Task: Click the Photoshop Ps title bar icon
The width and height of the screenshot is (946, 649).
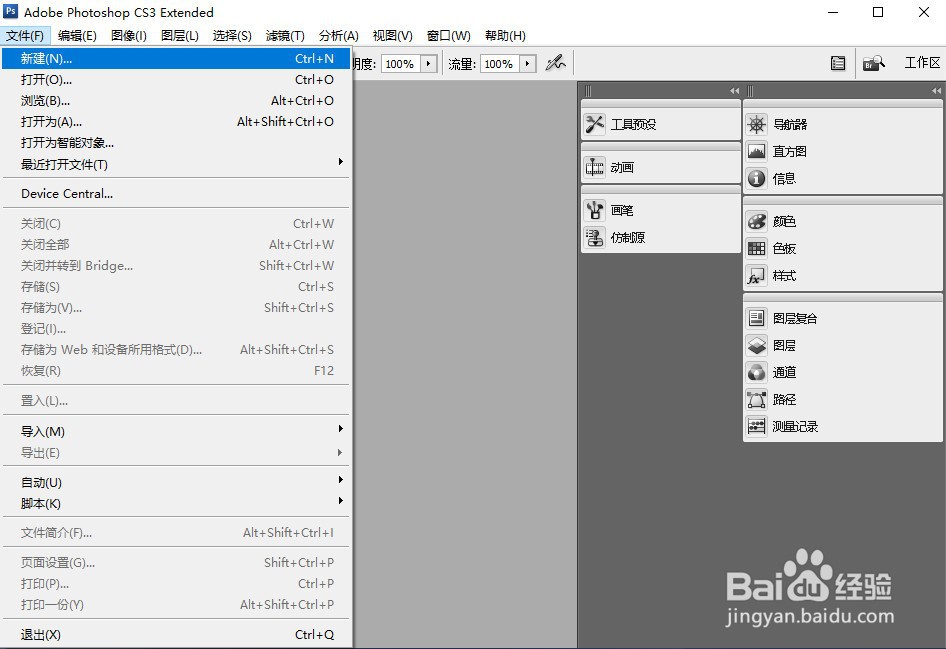Action: tap(11, 11)
